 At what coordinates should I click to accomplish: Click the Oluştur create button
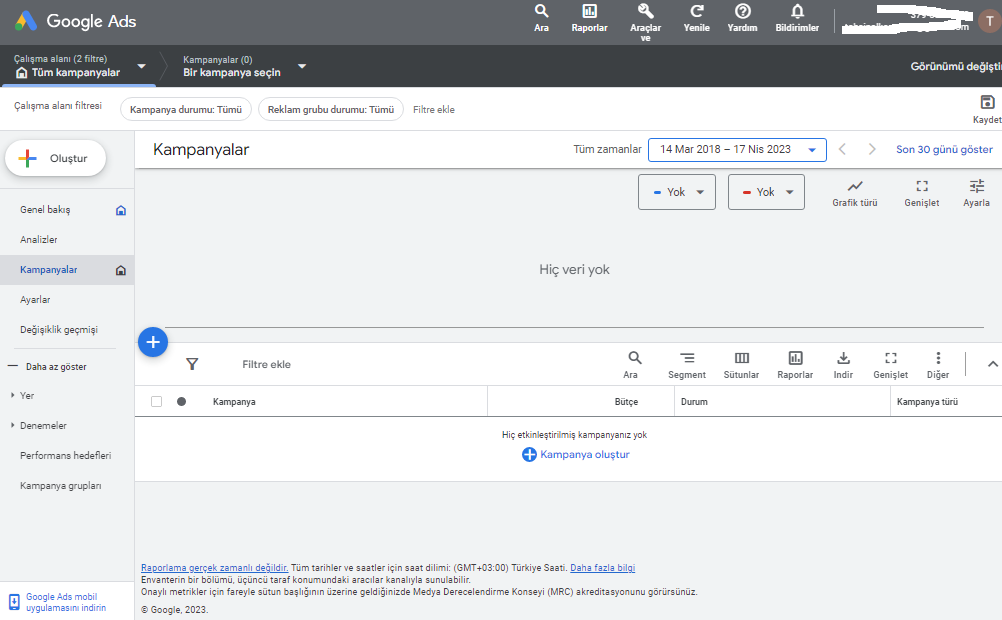click(x=56, y=159)
